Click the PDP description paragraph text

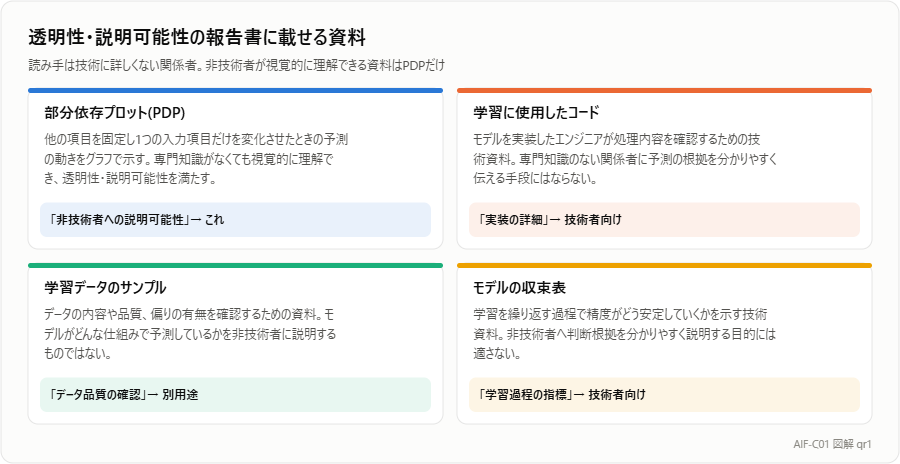pos(196,159)
